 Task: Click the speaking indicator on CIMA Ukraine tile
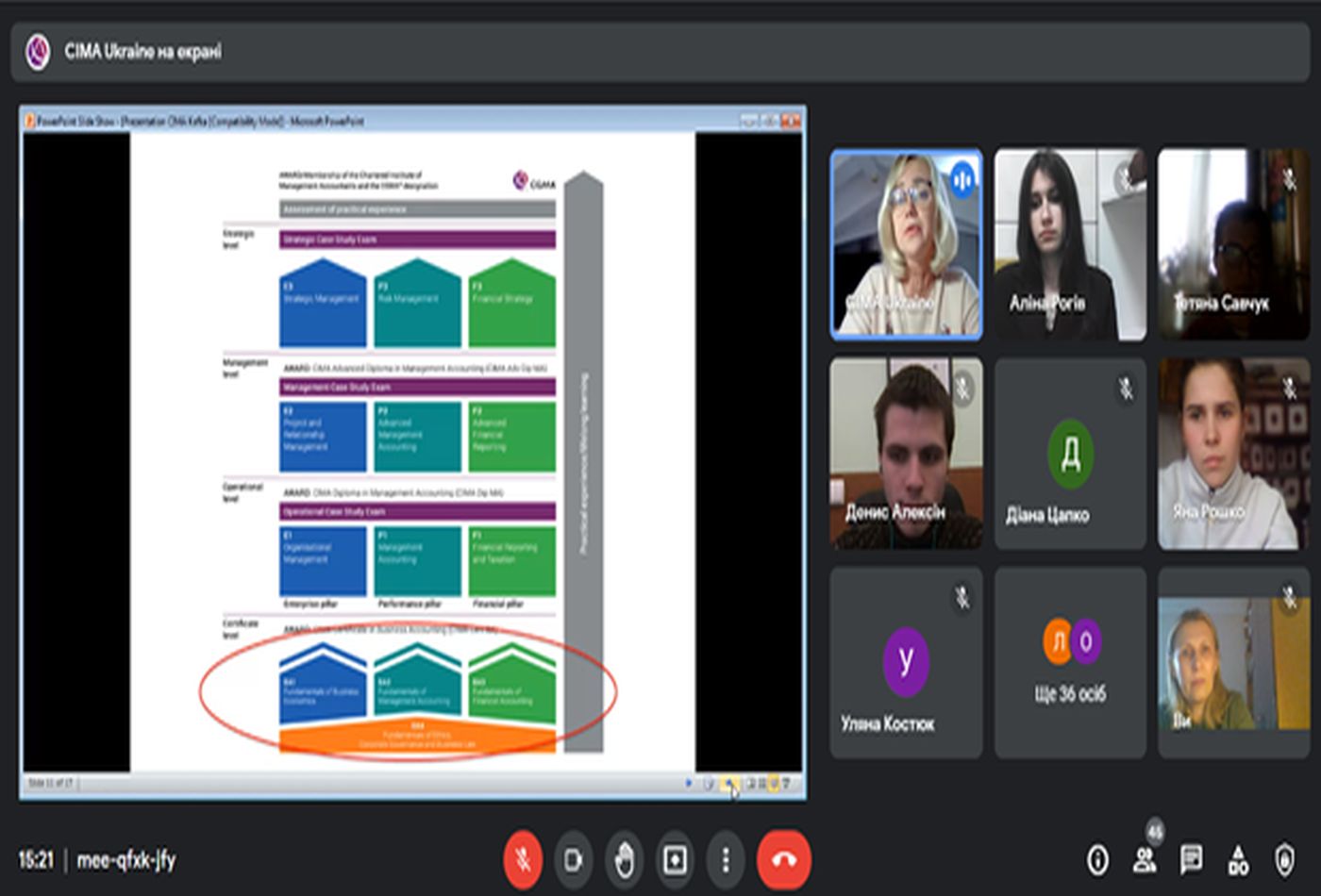(961, 179)
